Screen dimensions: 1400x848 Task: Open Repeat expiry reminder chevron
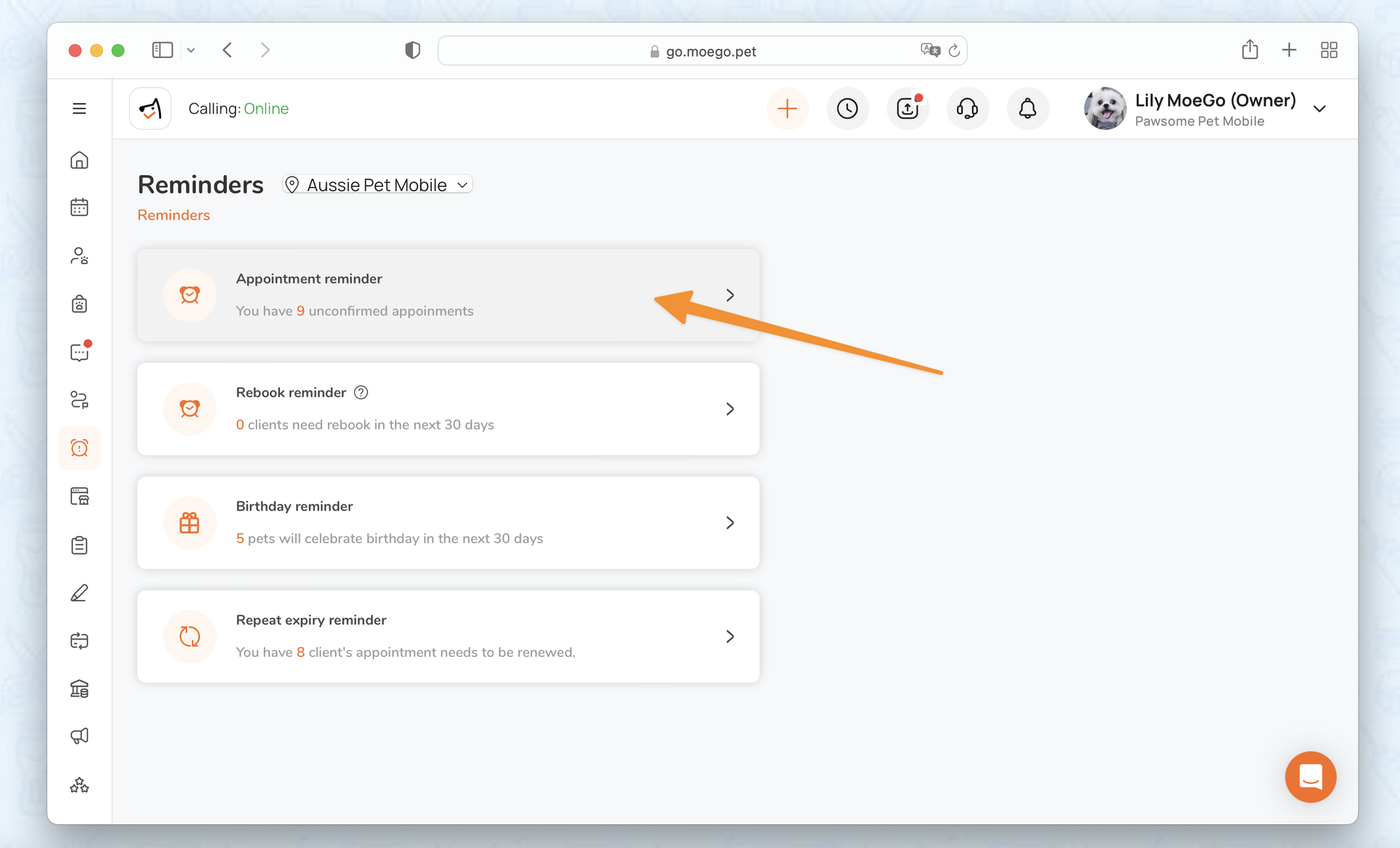pyautogui.click(x=730, y=637)
